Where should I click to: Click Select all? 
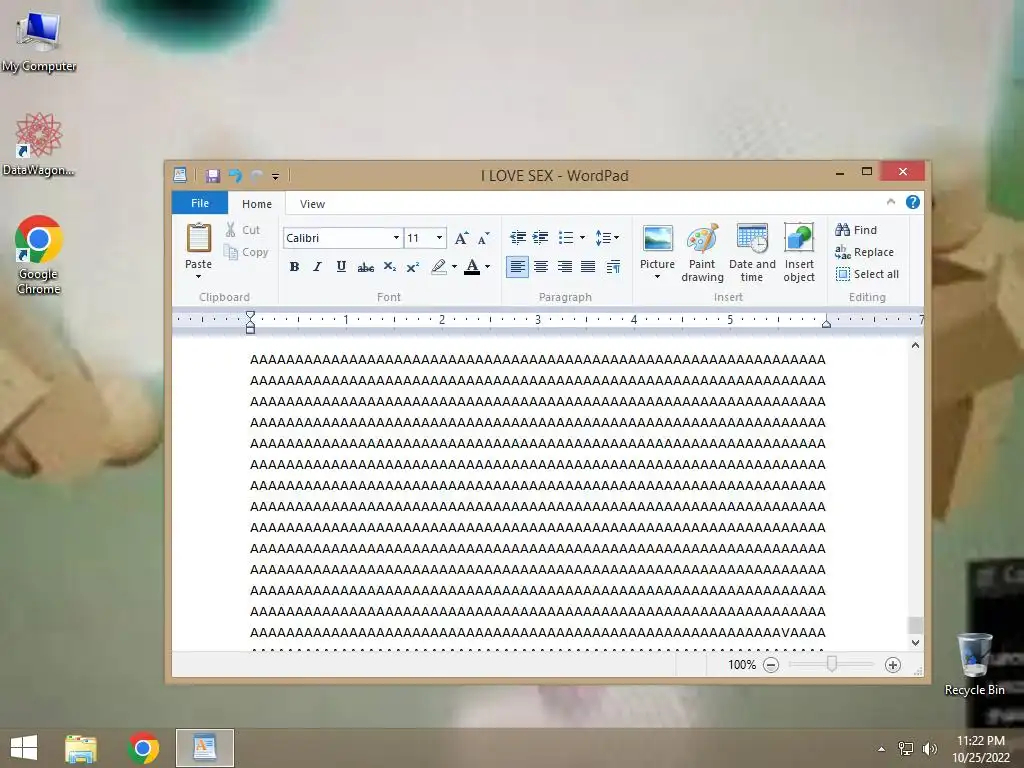click(867, 274)
